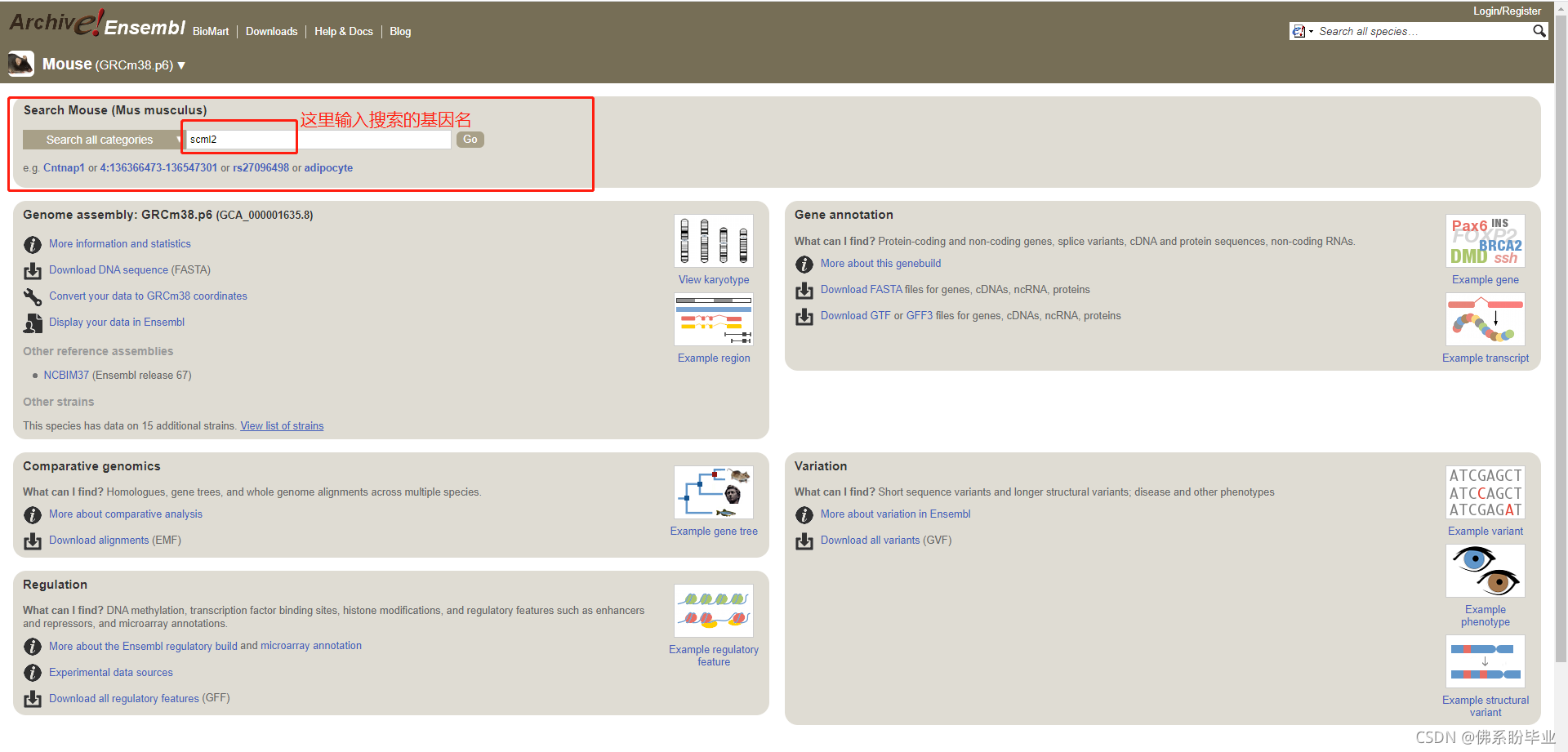Open Download DNA sequence link
Viewport: 1568px width, 752px height.
click(109, 269)
